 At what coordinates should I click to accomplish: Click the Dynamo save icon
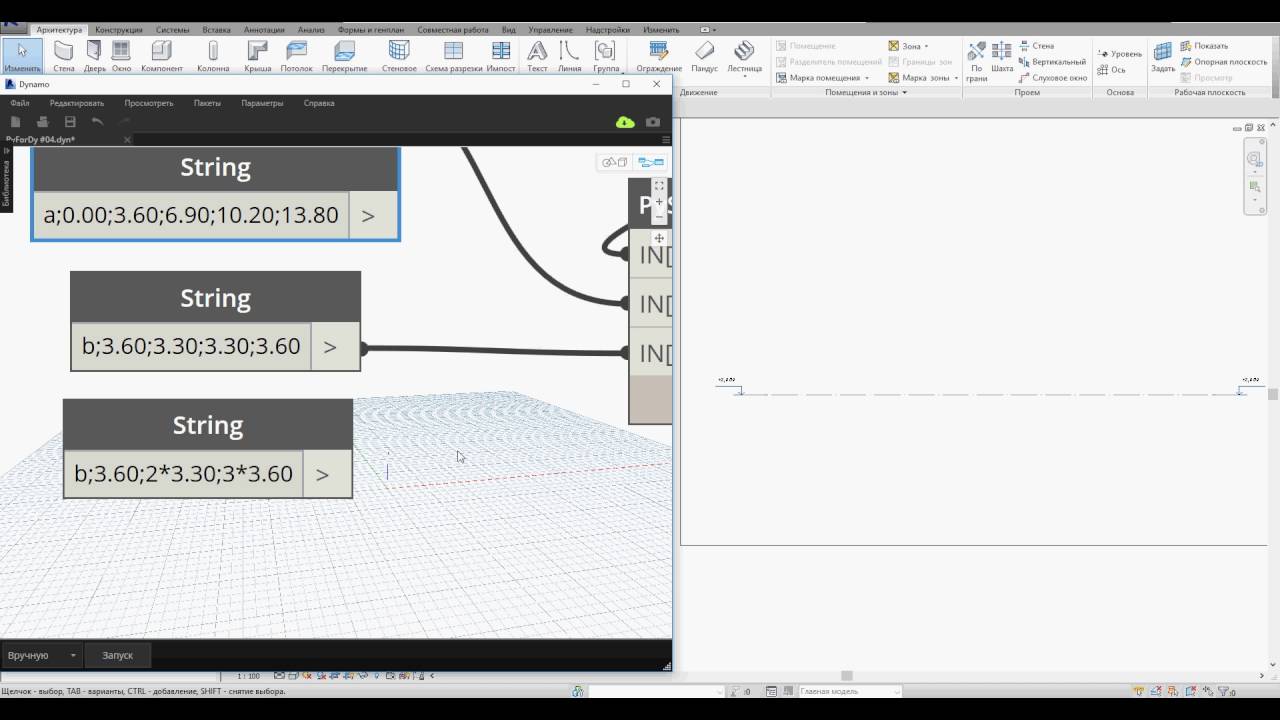(x=70, y=122)
